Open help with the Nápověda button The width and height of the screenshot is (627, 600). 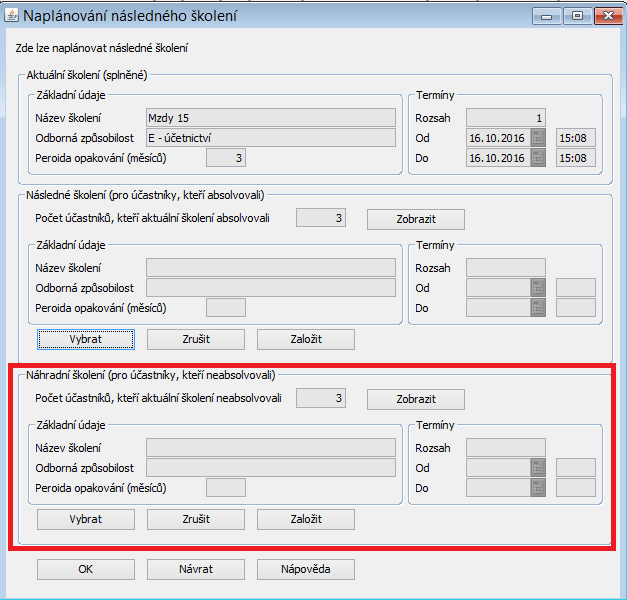click(x=305, y=569)
